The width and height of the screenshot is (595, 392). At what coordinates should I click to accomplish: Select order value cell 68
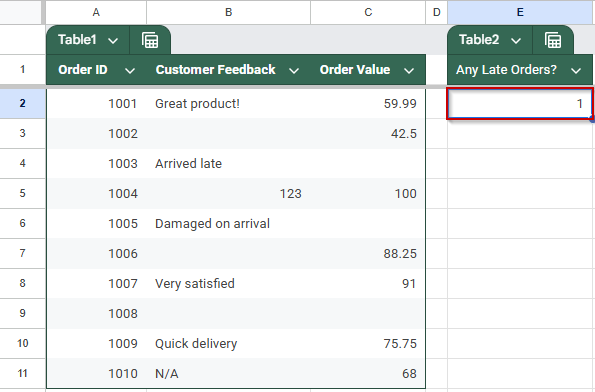tap(368, 373)
